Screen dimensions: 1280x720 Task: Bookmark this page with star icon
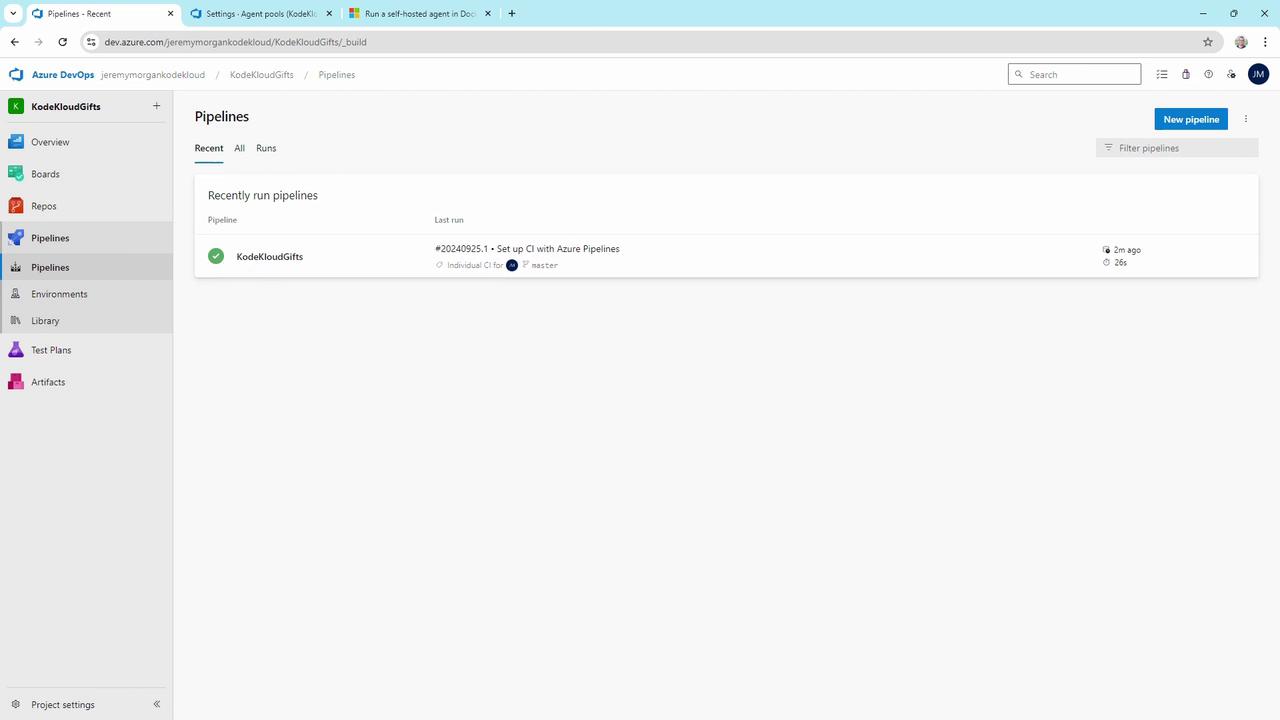pyautogui.click(x=1208, y=42)
